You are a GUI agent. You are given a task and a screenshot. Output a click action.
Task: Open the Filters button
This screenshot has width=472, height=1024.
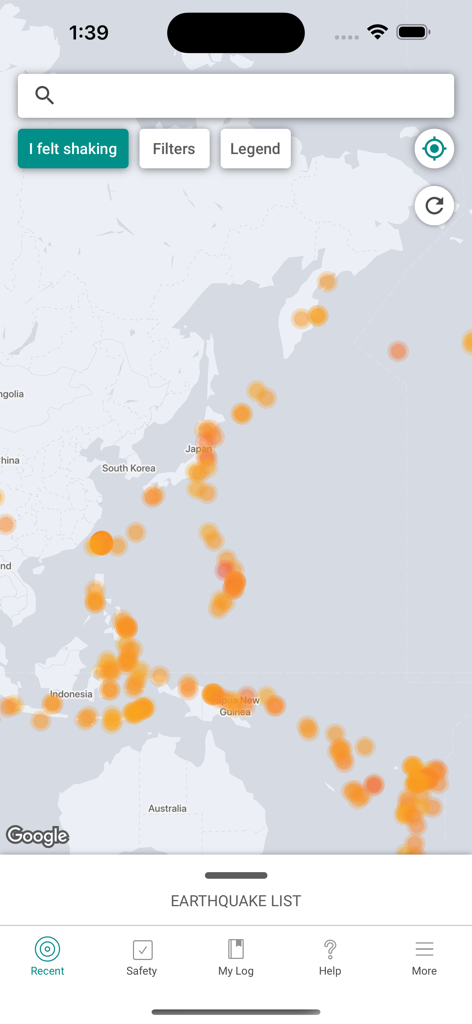point(174,149)
